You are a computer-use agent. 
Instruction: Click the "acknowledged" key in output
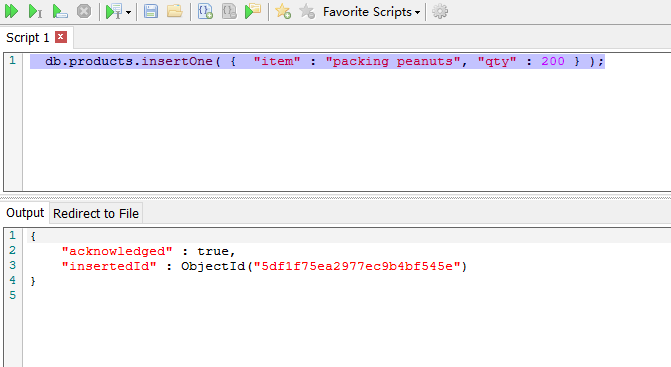pos(117,251)
